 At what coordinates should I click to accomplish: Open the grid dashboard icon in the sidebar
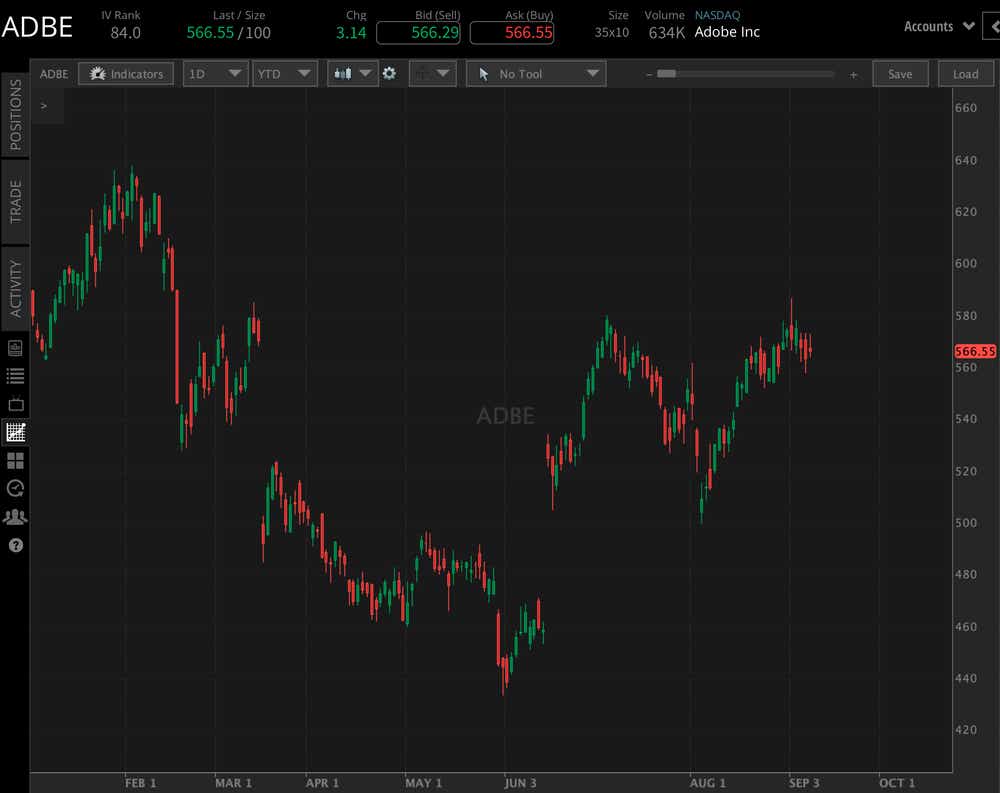pos(15,461)
